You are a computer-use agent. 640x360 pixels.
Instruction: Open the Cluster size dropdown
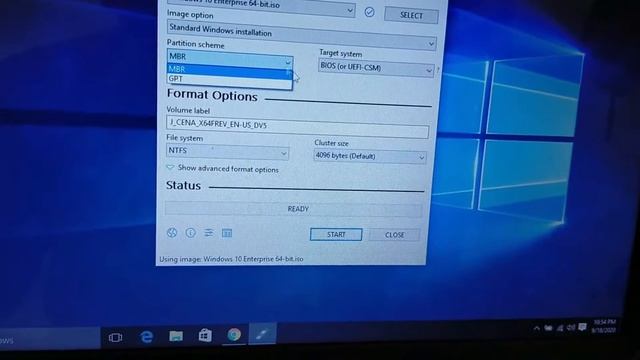click(370, 156)
